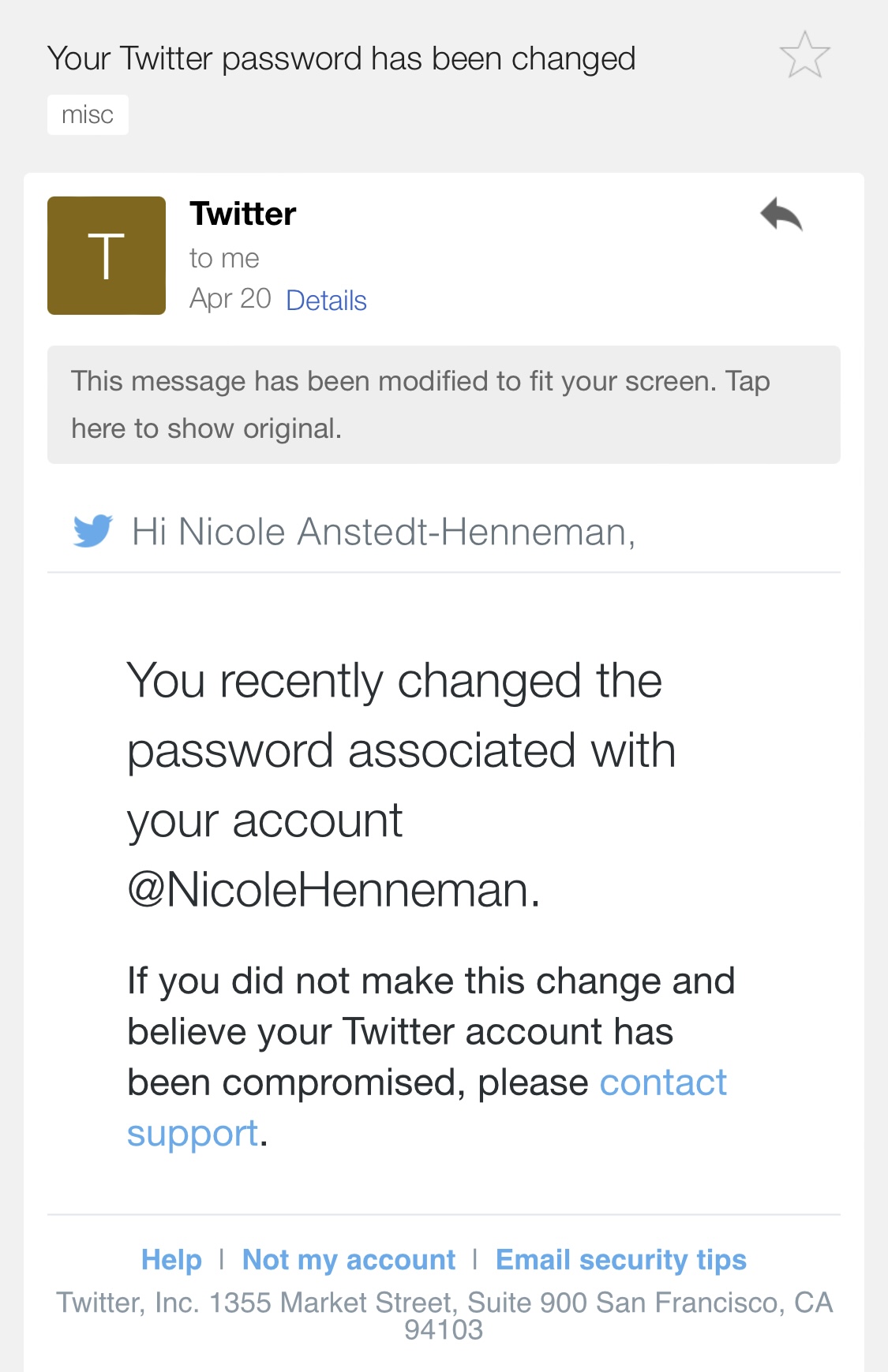The height and width of the screenshot is (1372, 888).
Task: Tap the email subject line
Action: pos(341,59)
